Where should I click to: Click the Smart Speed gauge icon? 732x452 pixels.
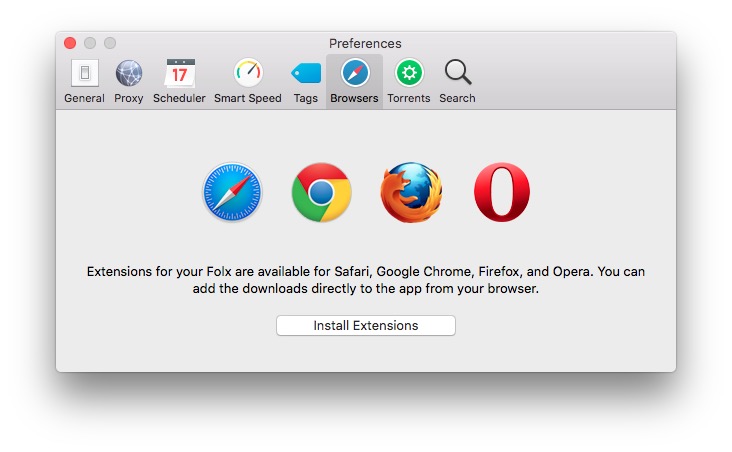pos(248,73)
